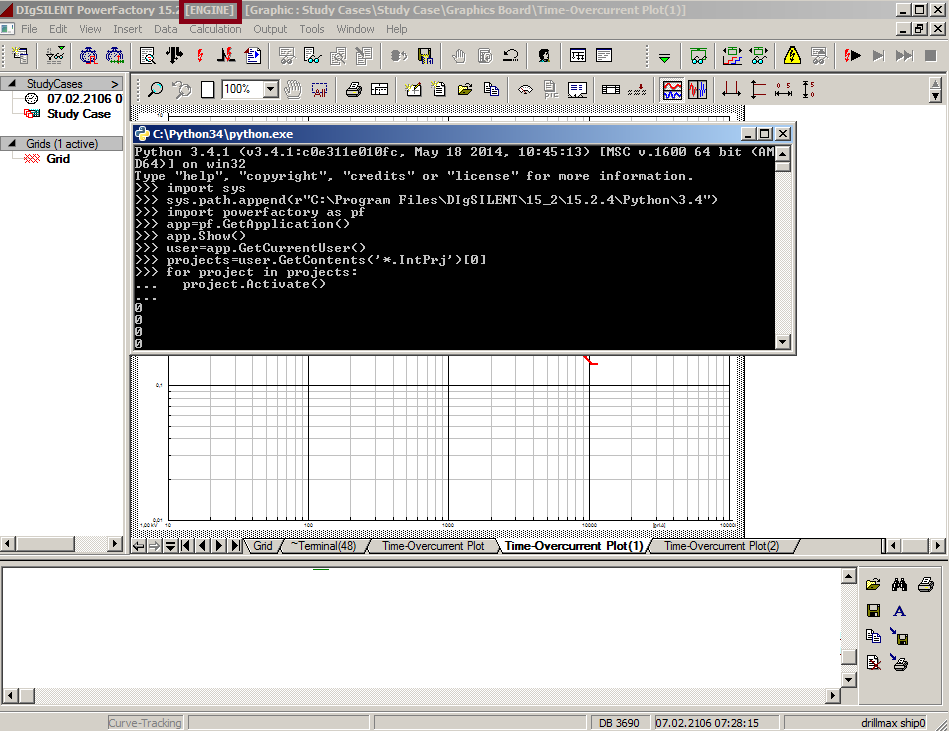
Task: Switch to the Time-Overcurrent Plot(2) tab
Action: pos(720,546)
